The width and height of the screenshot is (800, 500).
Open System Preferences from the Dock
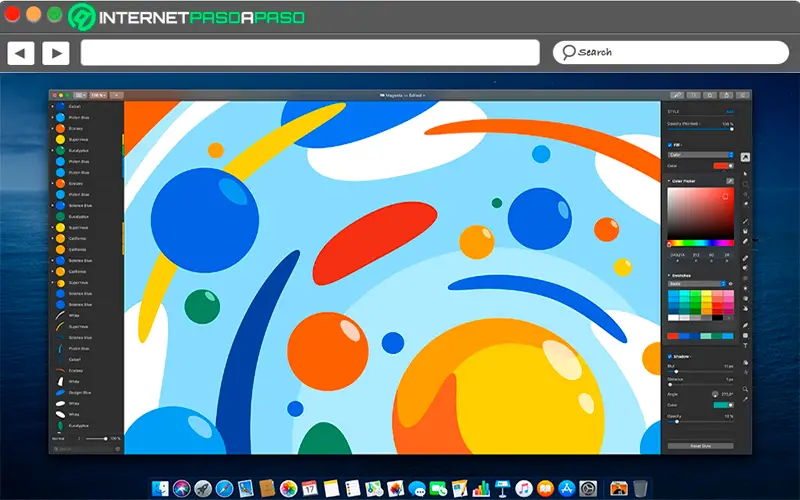[x=588, y=489]
